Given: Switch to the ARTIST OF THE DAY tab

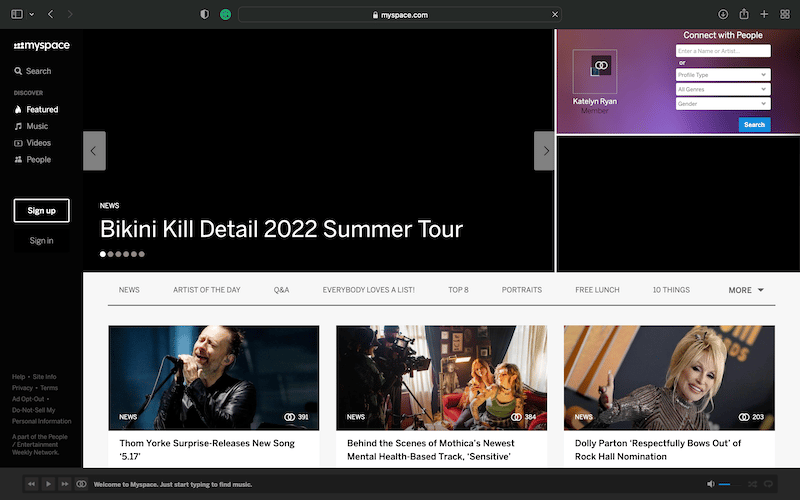Looking at the screenshot, I should click(x=207, y=290).
